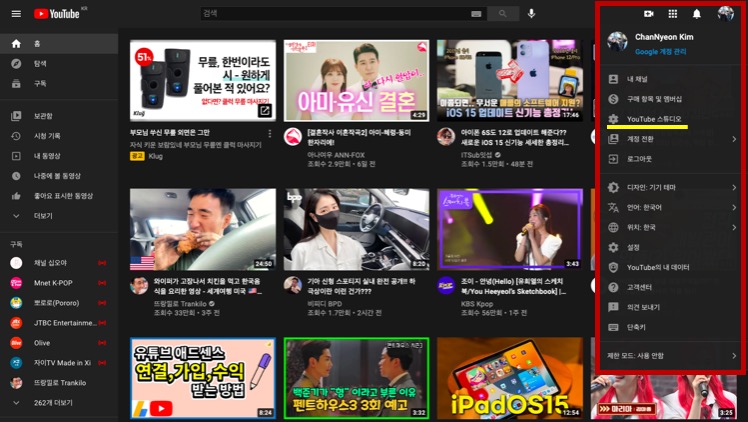Expand 위치: 한국 submenu

671,227
